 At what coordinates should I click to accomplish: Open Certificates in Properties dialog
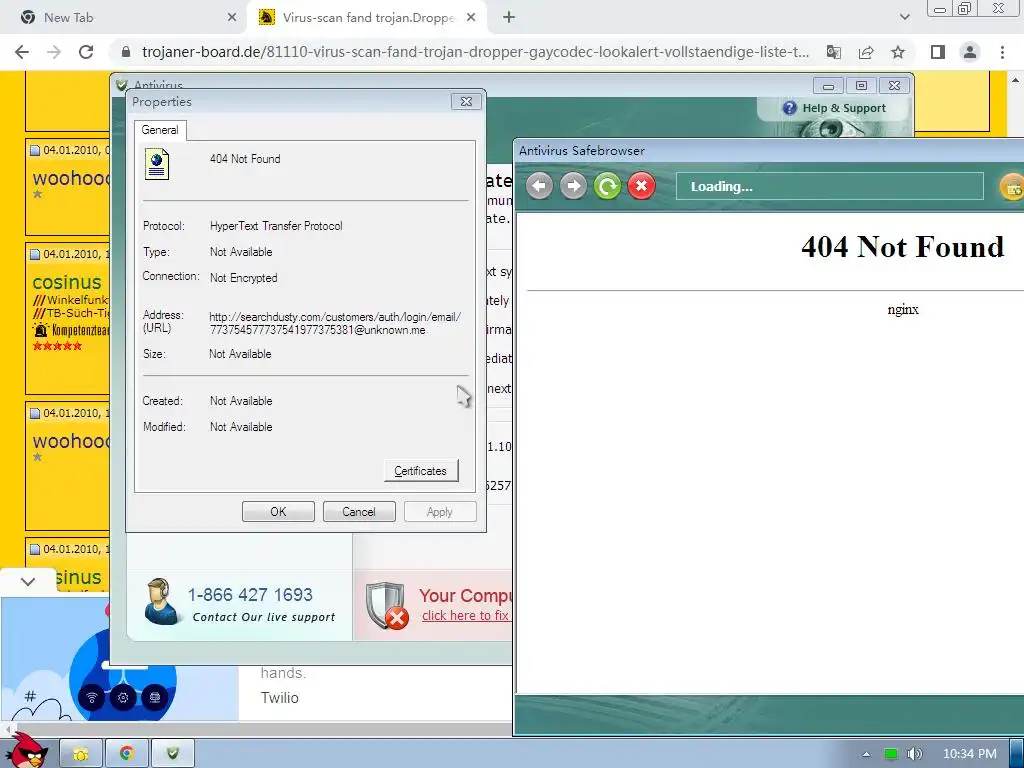tap(421, 471)
